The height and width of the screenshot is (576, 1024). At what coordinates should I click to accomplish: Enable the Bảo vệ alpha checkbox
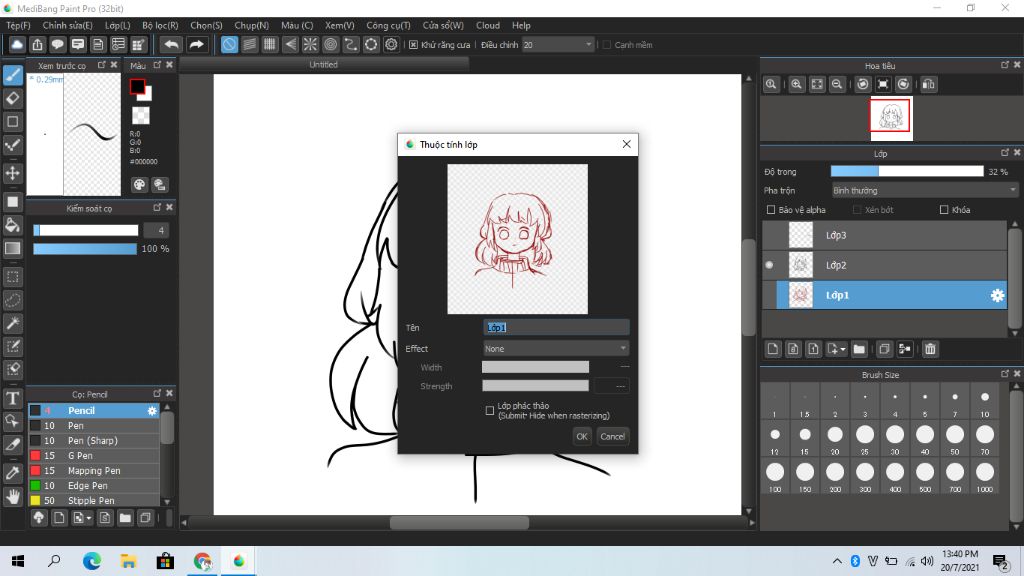coord(771,210)
